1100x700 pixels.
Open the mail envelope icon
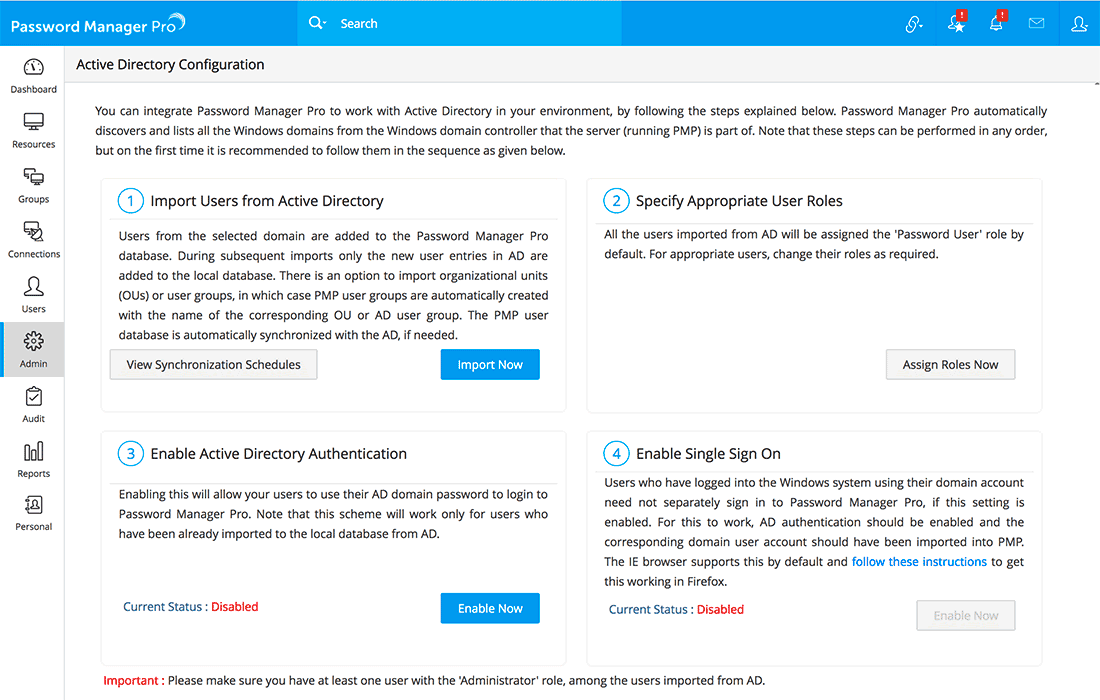coord(1036,23)
